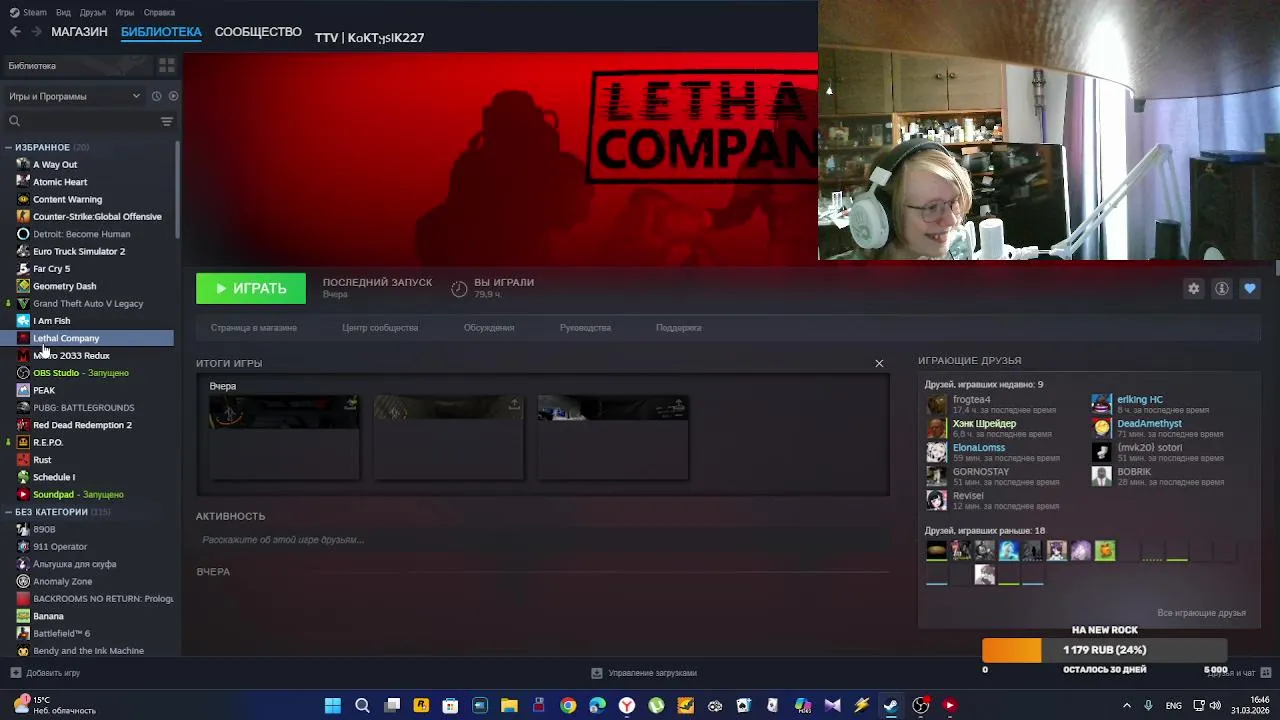Toggle show ready-to-play games filter

click(x=173, y=96)
